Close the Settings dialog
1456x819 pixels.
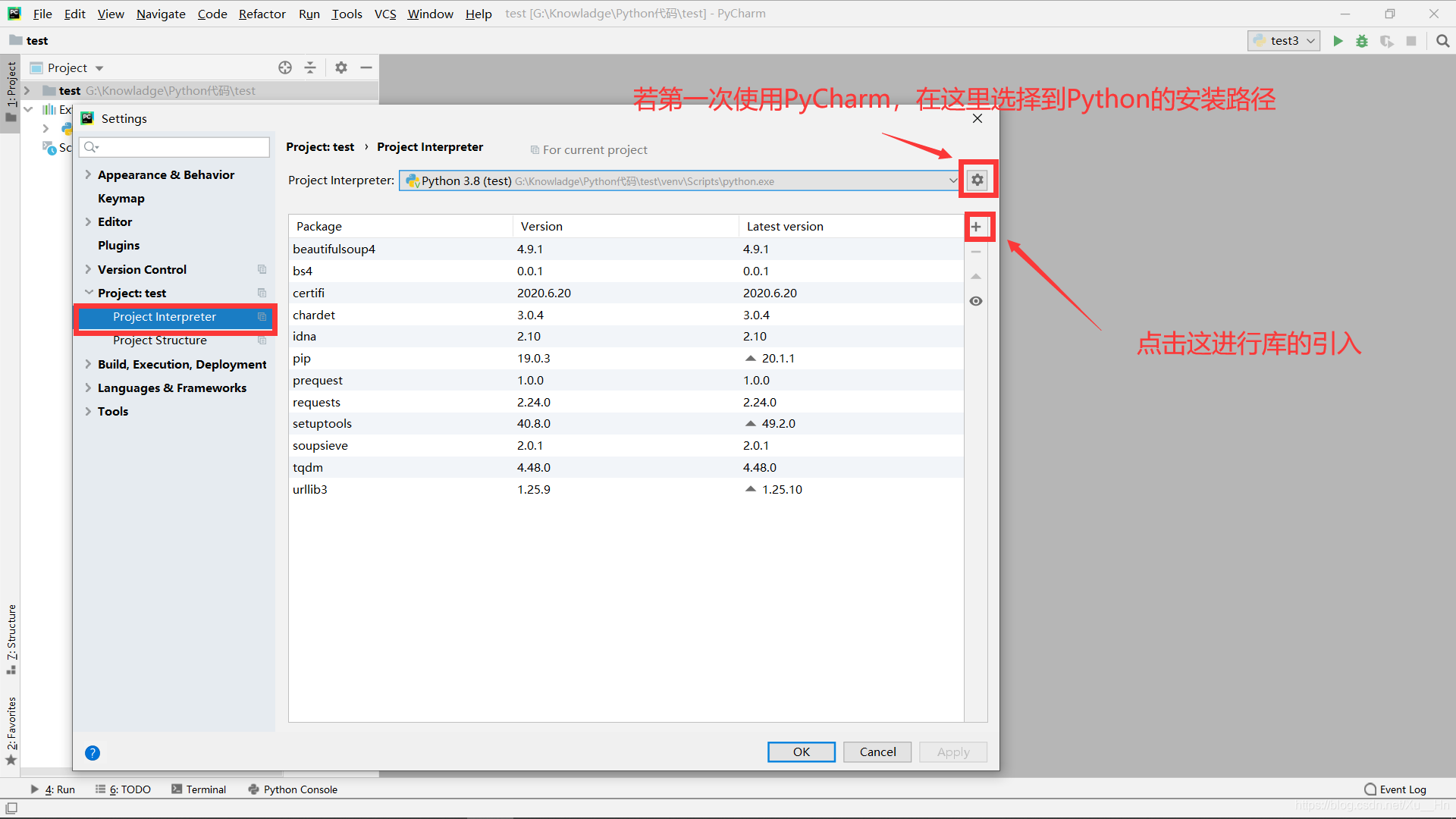coord(977,118)
